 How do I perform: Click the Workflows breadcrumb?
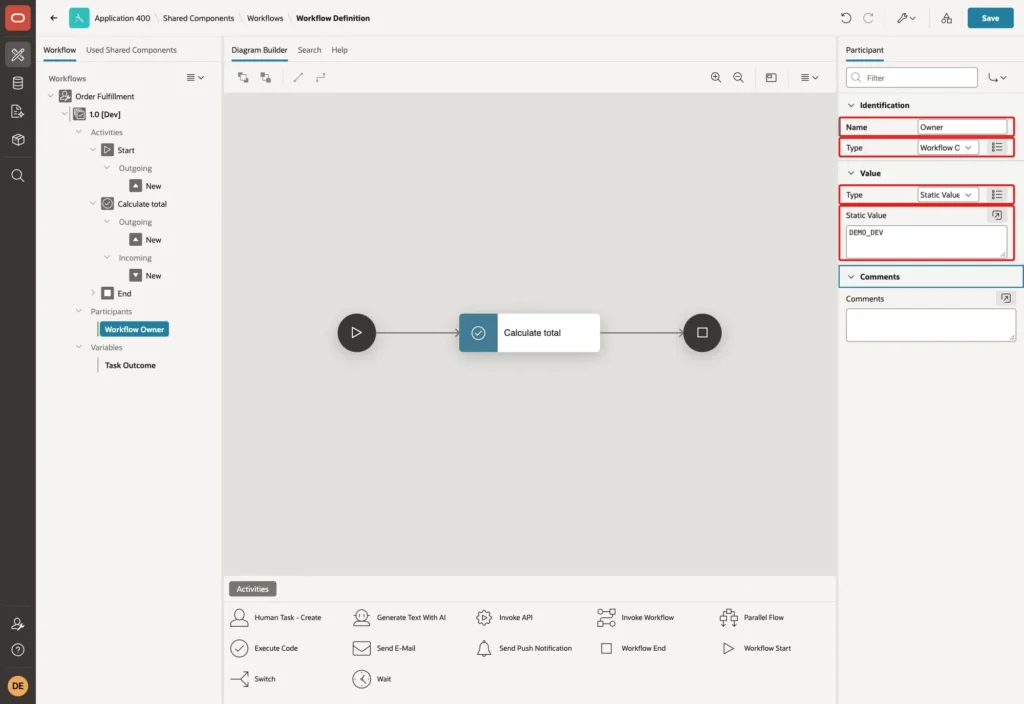(265, 18)
